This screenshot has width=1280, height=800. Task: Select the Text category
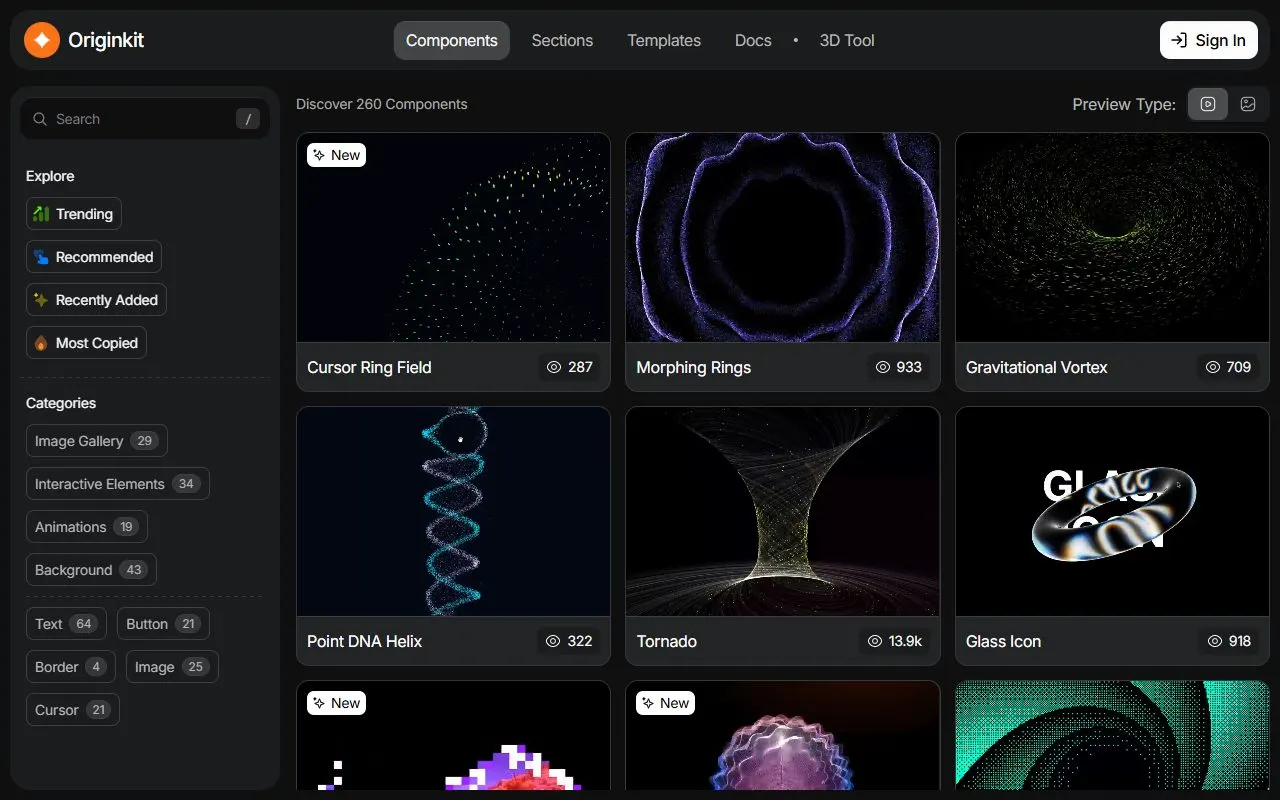point(67,624)
